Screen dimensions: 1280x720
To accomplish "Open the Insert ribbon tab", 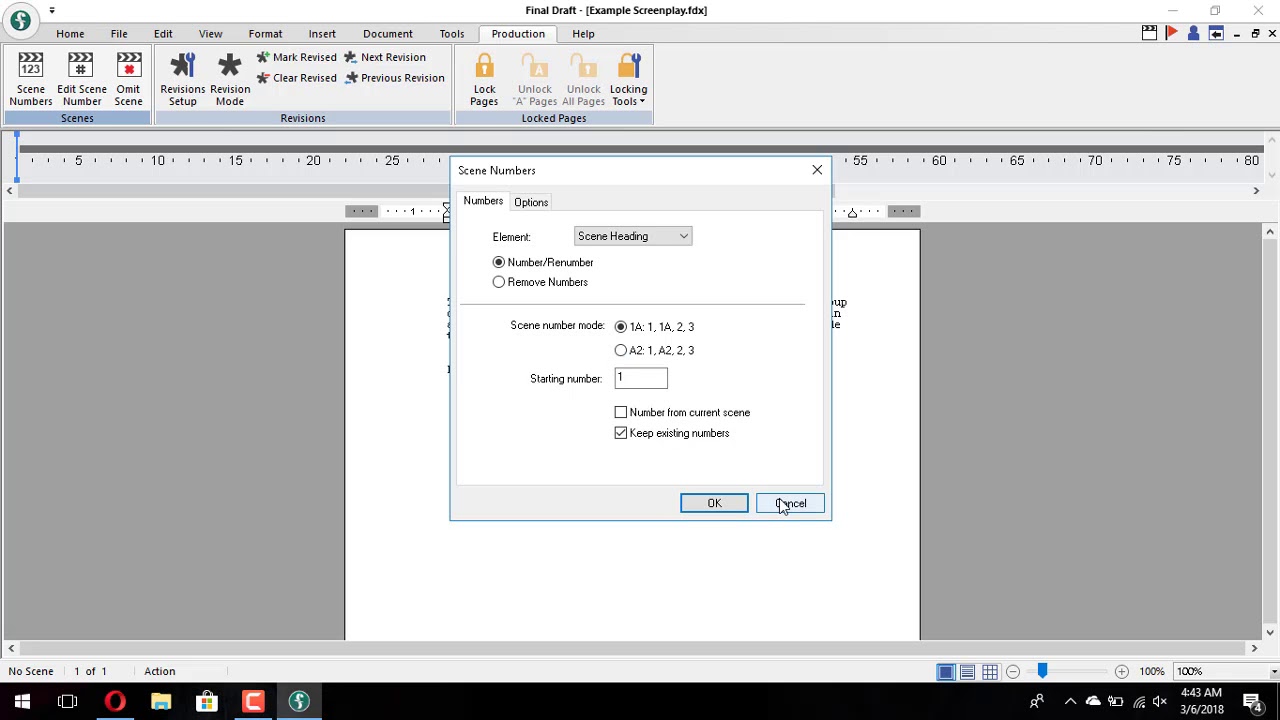I will (322, 34).
